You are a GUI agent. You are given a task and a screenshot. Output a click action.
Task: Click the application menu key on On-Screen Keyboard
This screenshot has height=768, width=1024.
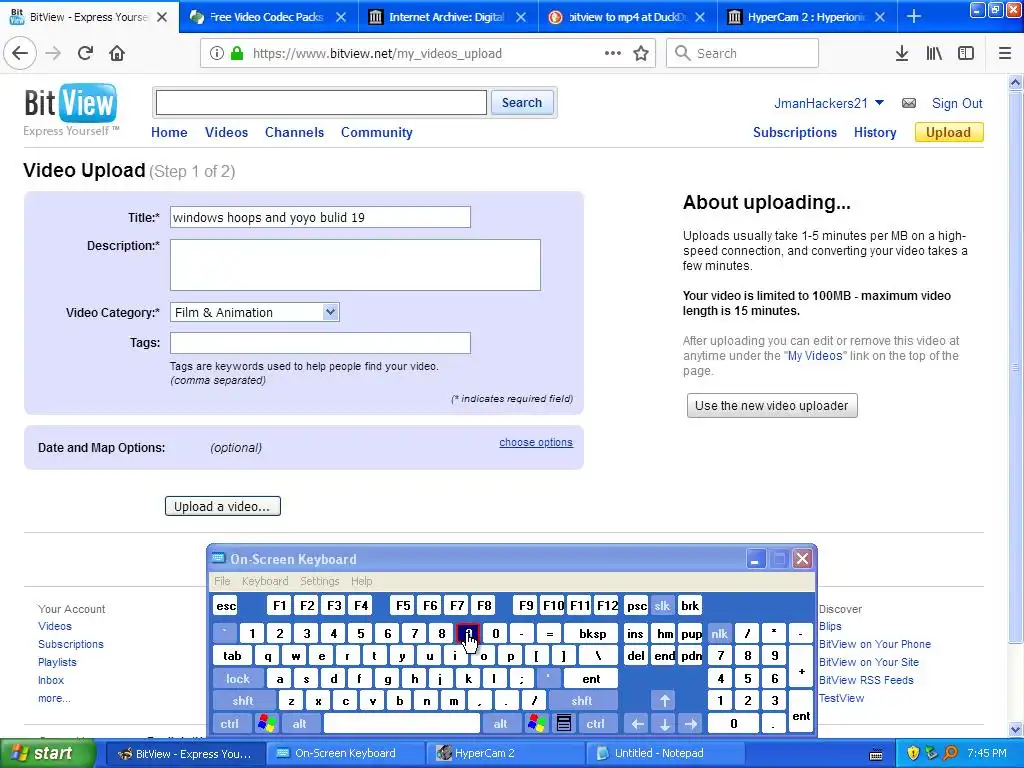564,724
